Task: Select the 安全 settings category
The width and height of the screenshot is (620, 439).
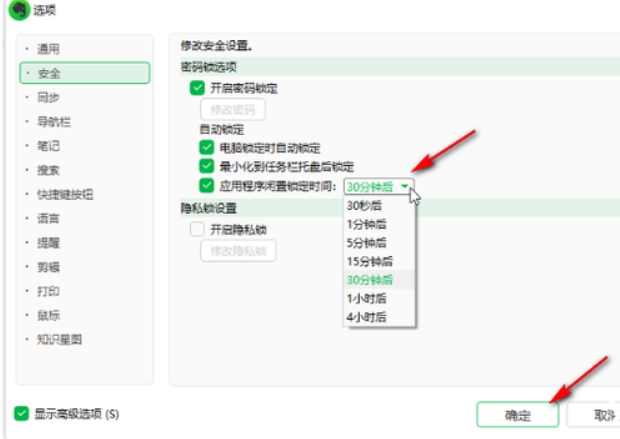Action: tap(85, 73)
